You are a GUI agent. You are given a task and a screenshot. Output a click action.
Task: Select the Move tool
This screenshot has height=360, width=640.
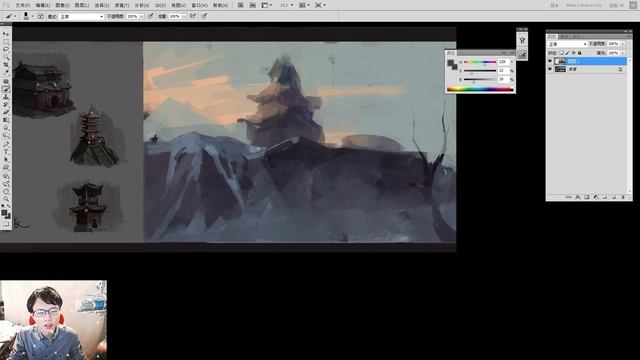point(6,34)
